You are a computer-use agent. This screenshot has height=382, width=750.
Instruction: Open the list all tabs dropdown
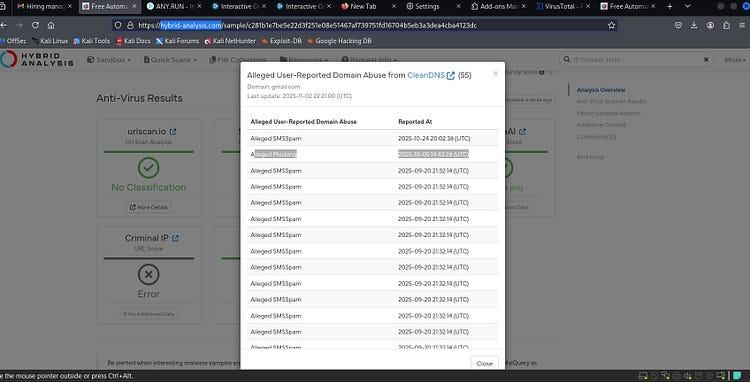point(687,7)
